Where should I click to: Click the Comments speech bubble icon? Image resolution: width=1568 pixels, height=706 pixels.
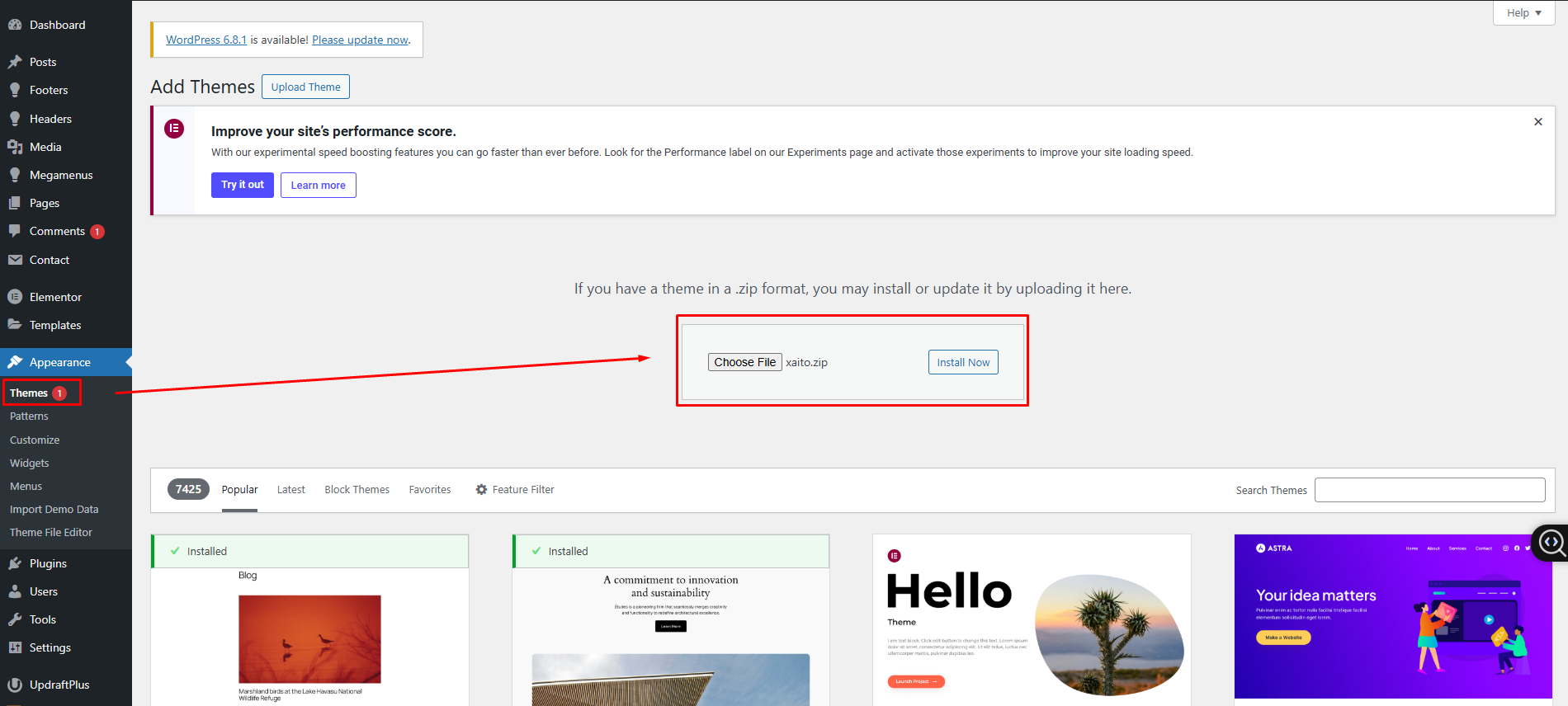point(15,231)
